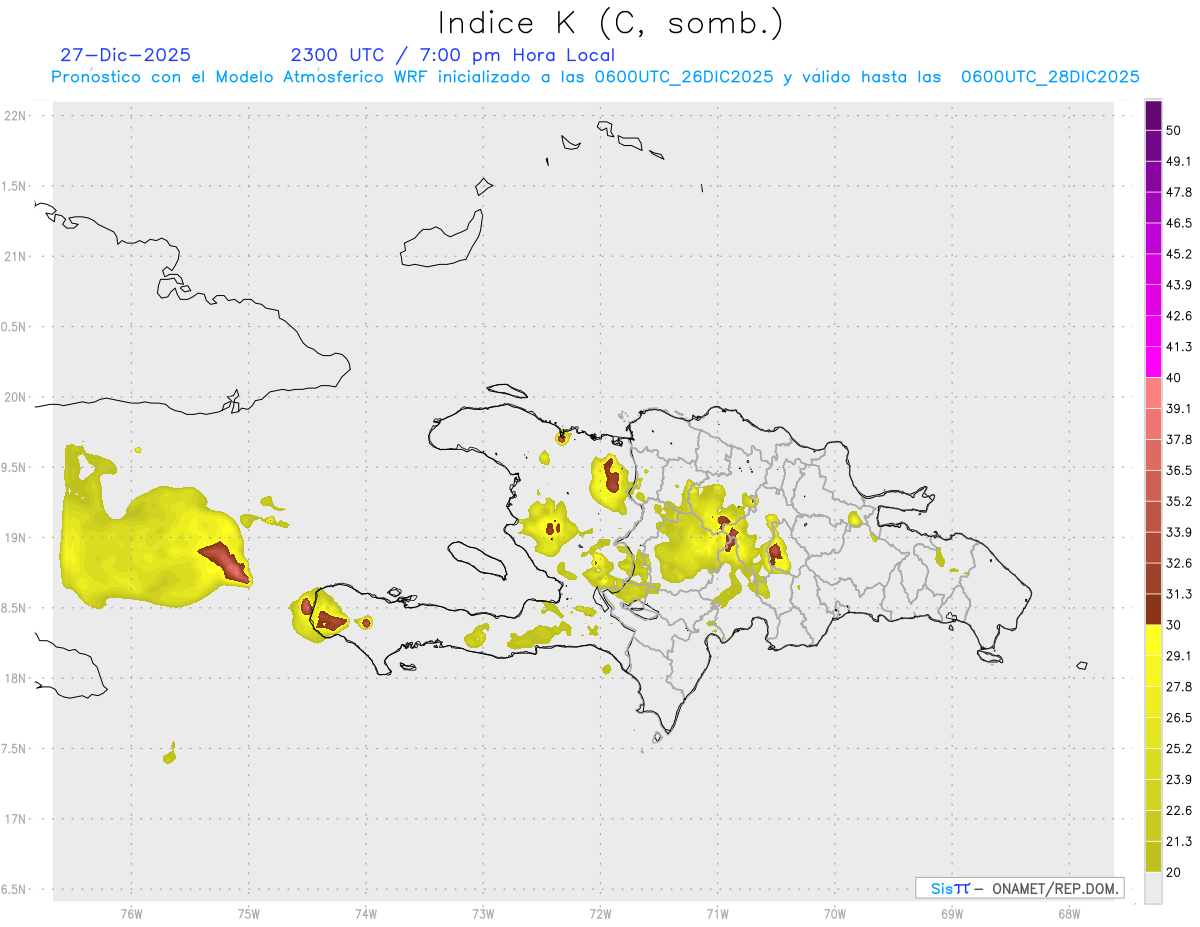Click the colorbar value 27.8
Viewport: 1200px width, 927px height.
[x=1178, y=686]
